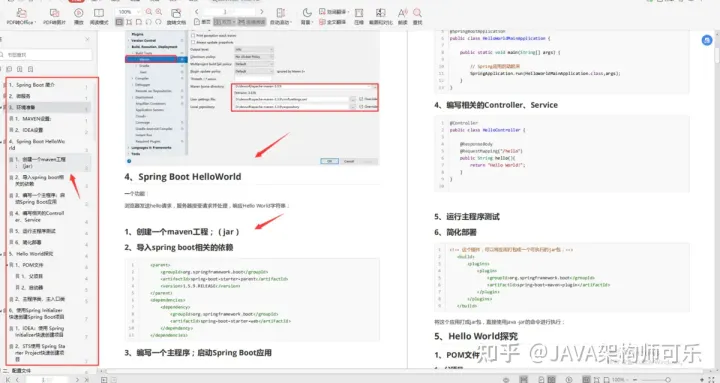Open the PDF to Office dropdown arrow
Viewport: 720px width, 383px height.
point(34,22)
